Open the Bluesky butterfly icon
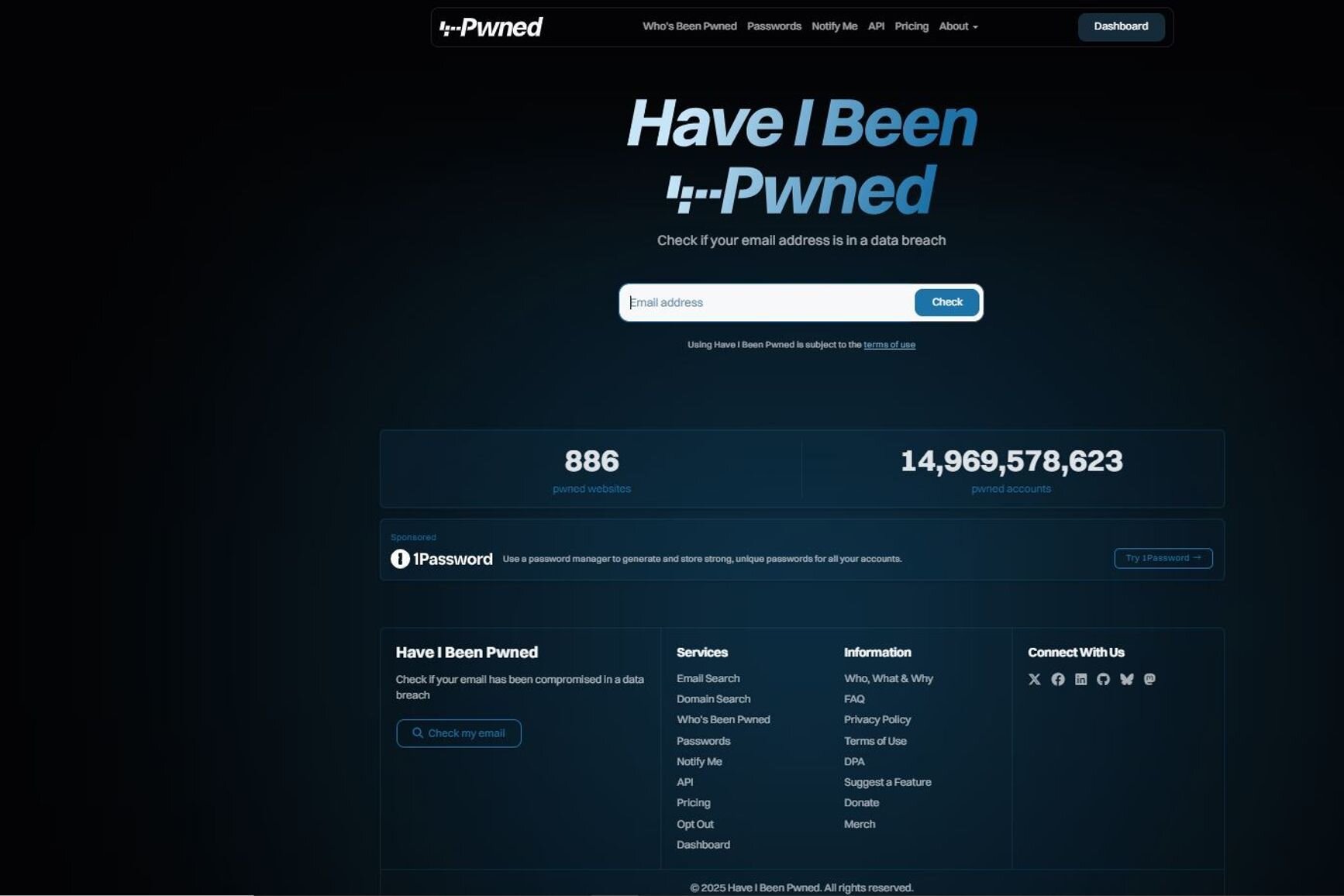The image size is (1344, 896). (x=1126, y=679)
